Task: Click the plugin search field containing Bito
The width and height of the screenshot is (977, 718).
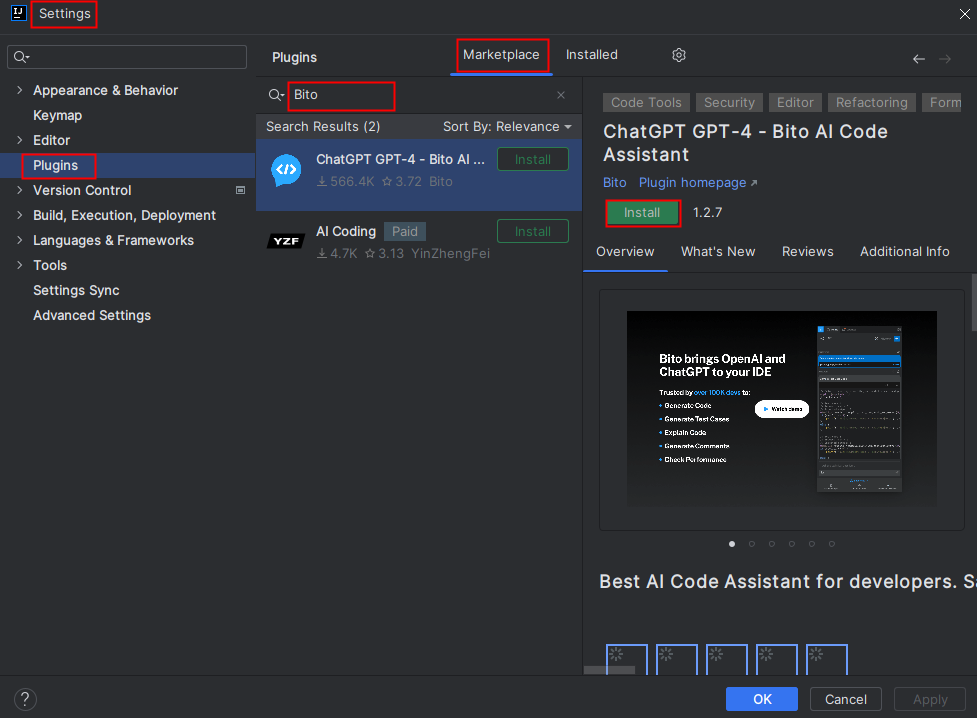Action: (x=417, y=95)
